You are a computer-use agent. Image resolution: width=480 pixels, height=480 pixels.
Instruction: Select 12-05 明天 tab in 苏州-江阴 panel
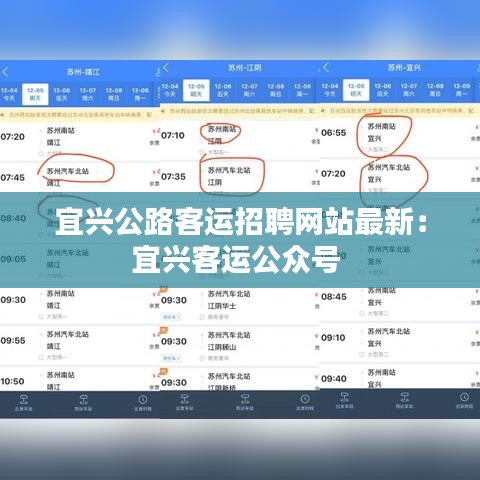pyautogui.click(x=196, y=90)
